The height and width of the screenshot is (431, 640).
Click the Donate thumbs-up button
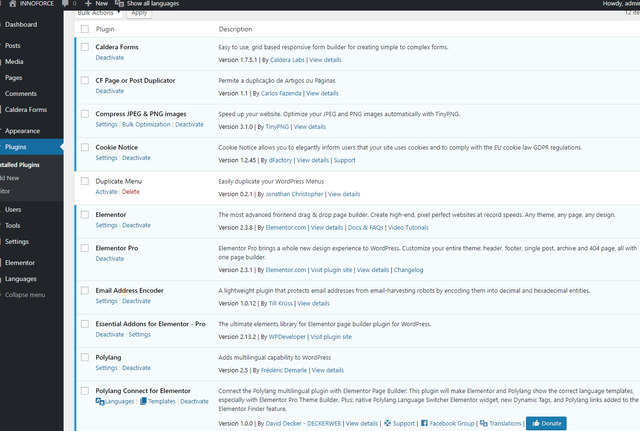tap(546, 423)
